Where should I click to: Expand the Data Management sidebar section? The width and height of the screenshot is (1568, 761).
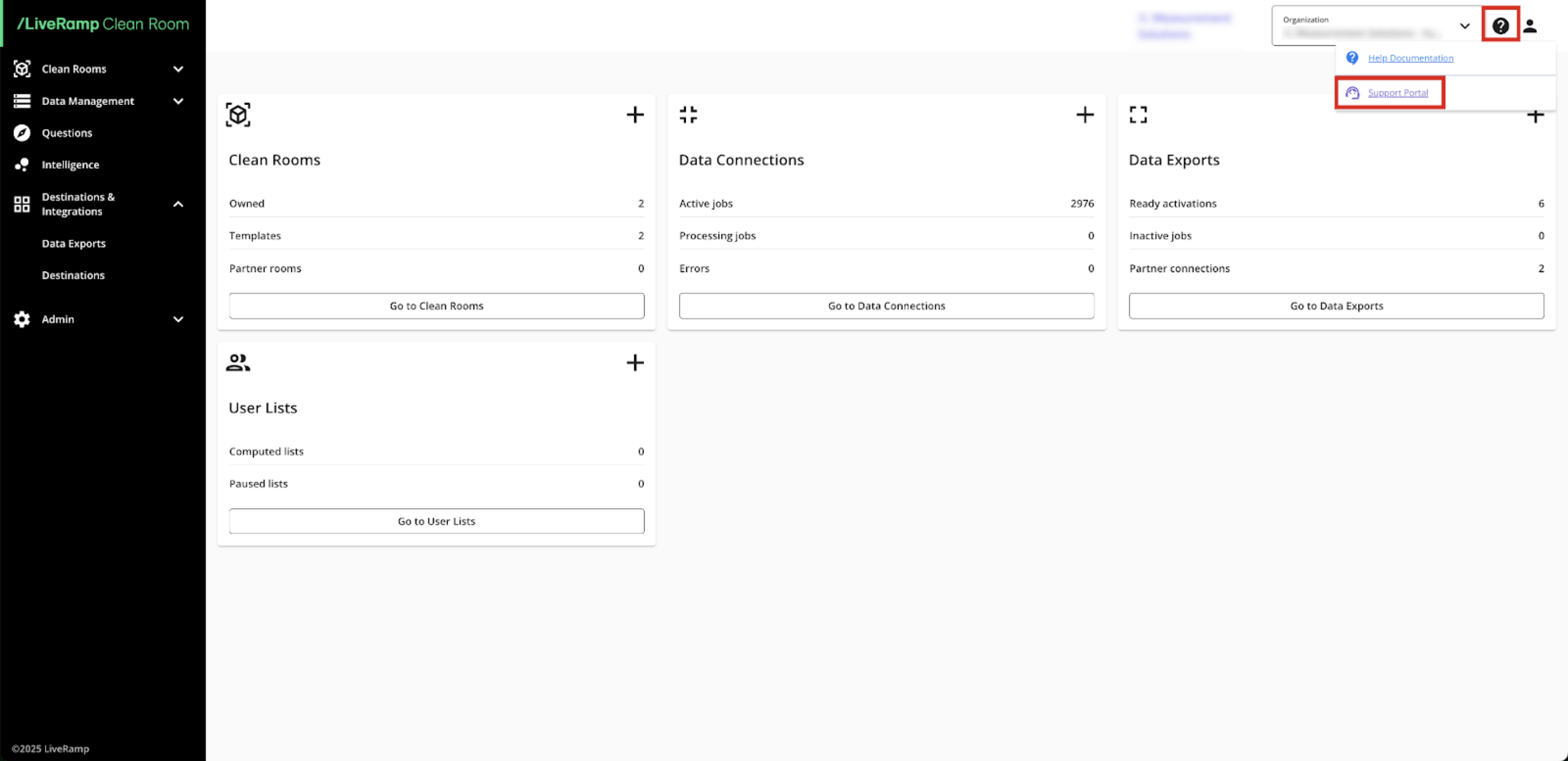click(x=178, y=101)
